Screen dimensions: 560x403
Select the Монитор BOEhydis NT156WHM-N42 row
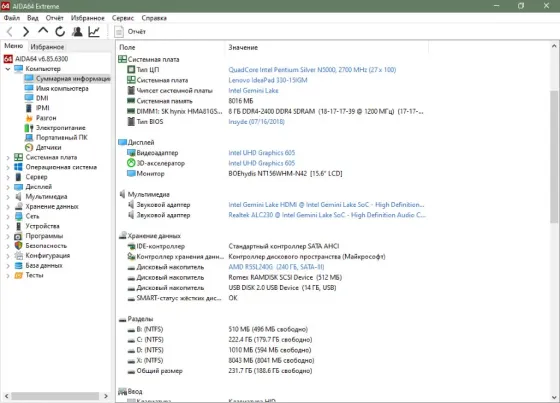271,174
